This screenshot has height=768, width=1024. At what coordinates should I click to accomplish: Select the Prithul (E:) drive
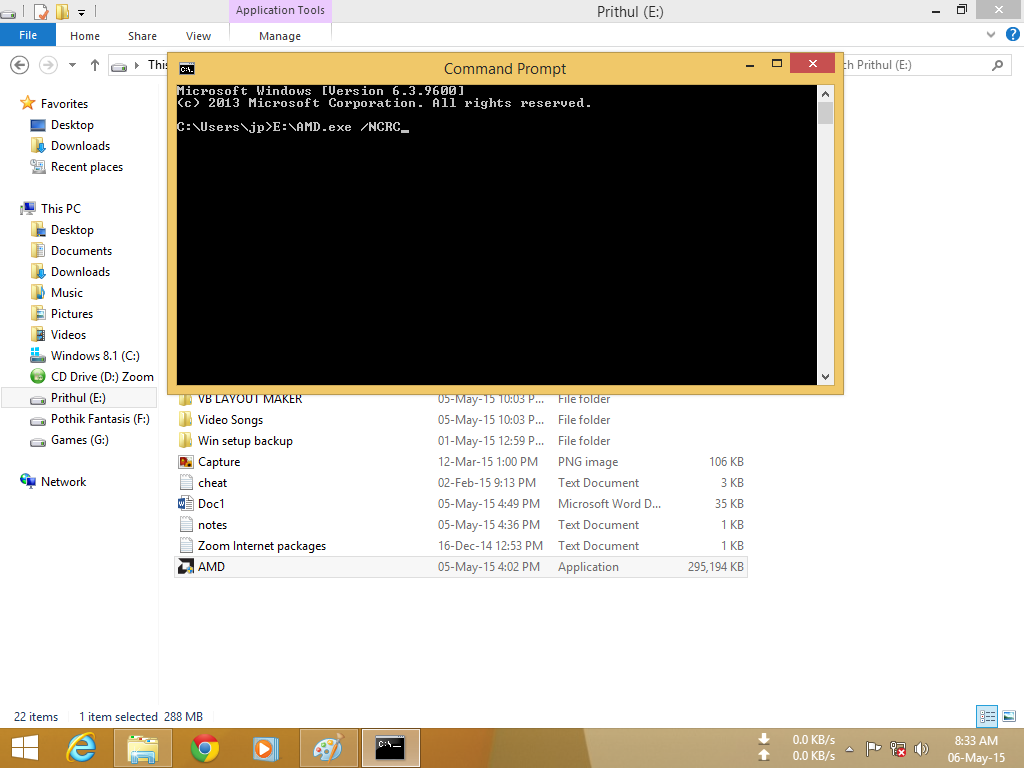pyautogui.click(x=79, y=398)
